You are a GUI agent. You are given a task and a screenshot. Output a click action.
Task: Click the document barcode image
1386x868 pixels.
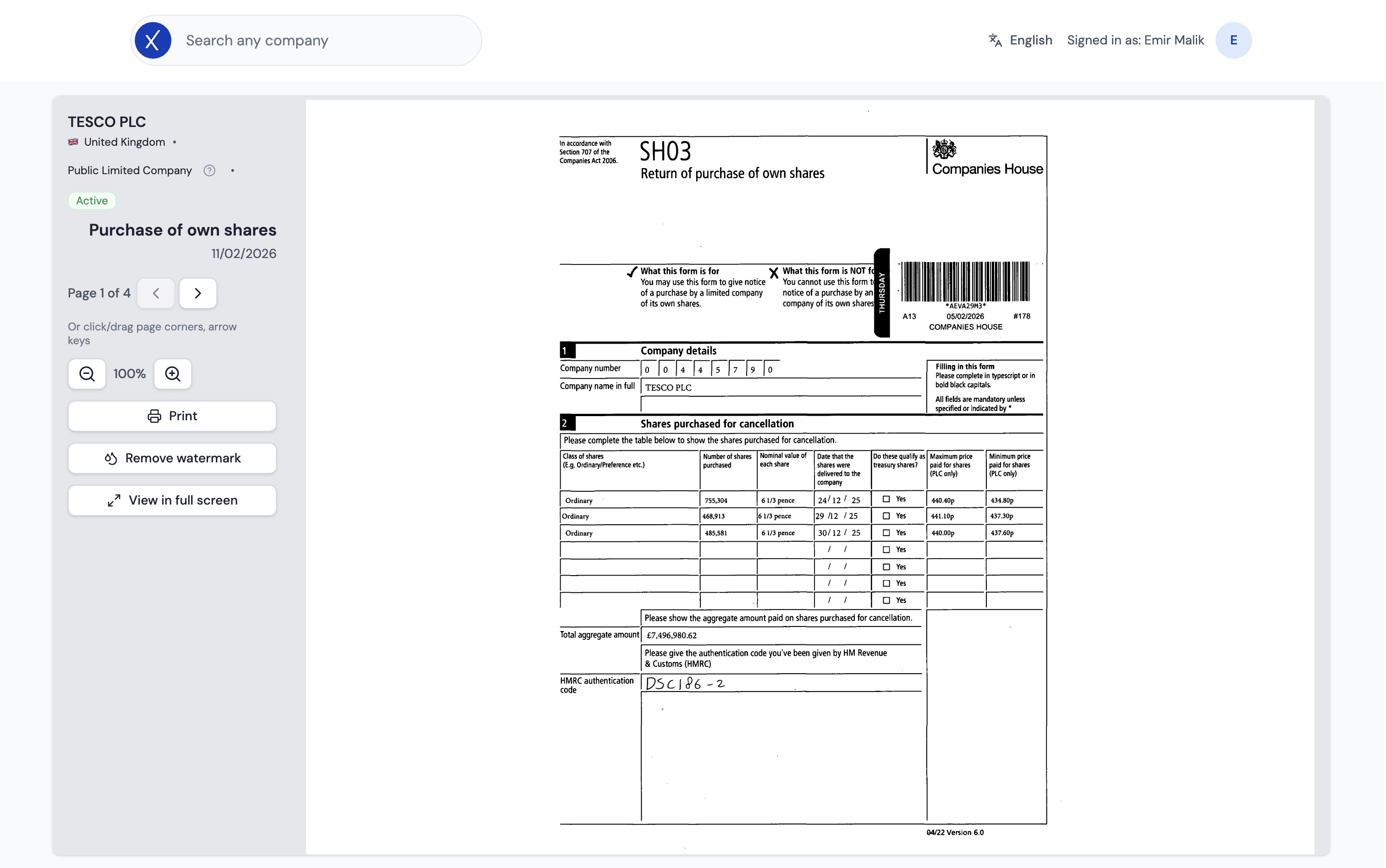click(965, 281)
